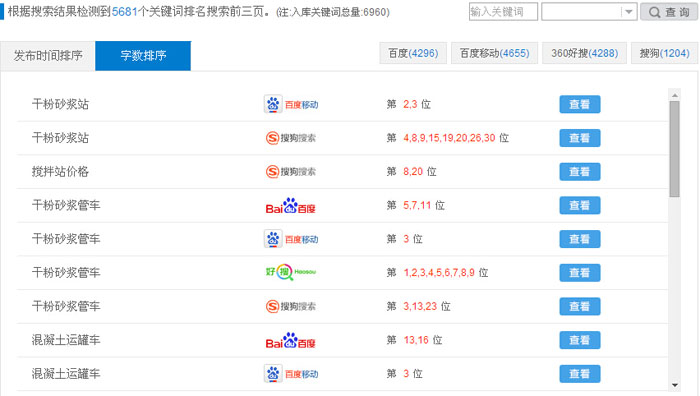The width and height of the screenshot is (700, 396).
Task: Click Baidu logo in 混凝土运罐车 row
Action: coord(291,341)
